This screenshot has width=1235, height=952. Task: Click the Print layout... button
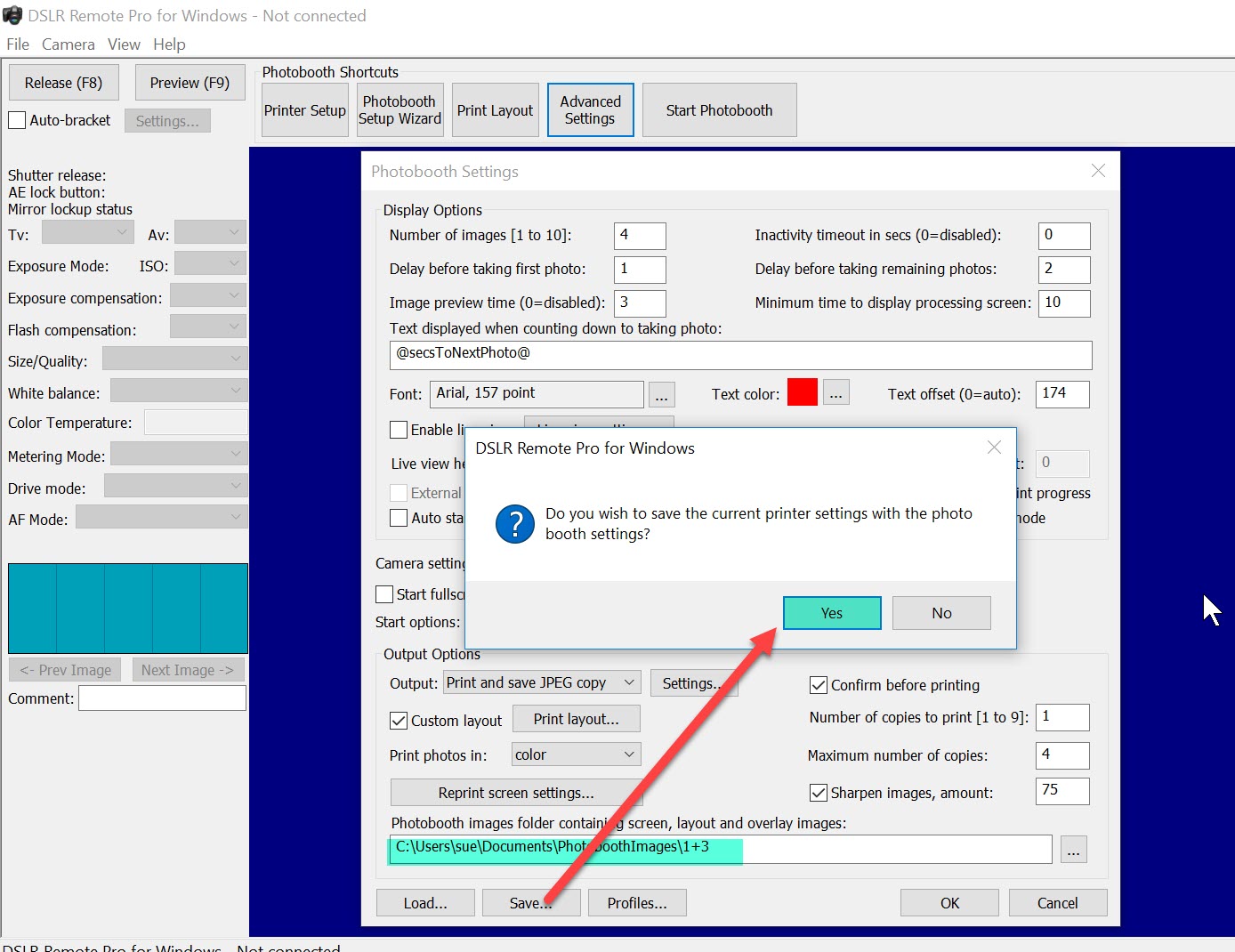tap(576, 719)
